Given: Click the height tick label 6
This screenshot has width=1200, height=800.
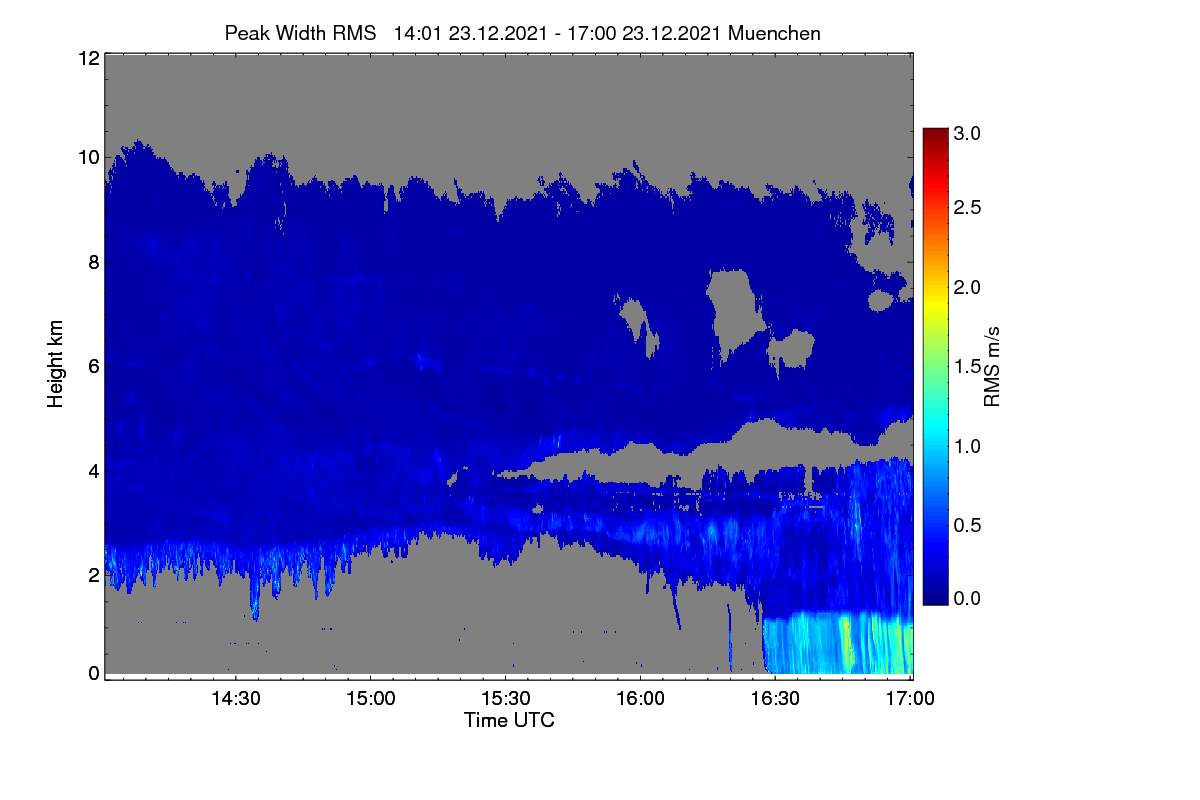Looking at the screenshot, I should [92, 366].
